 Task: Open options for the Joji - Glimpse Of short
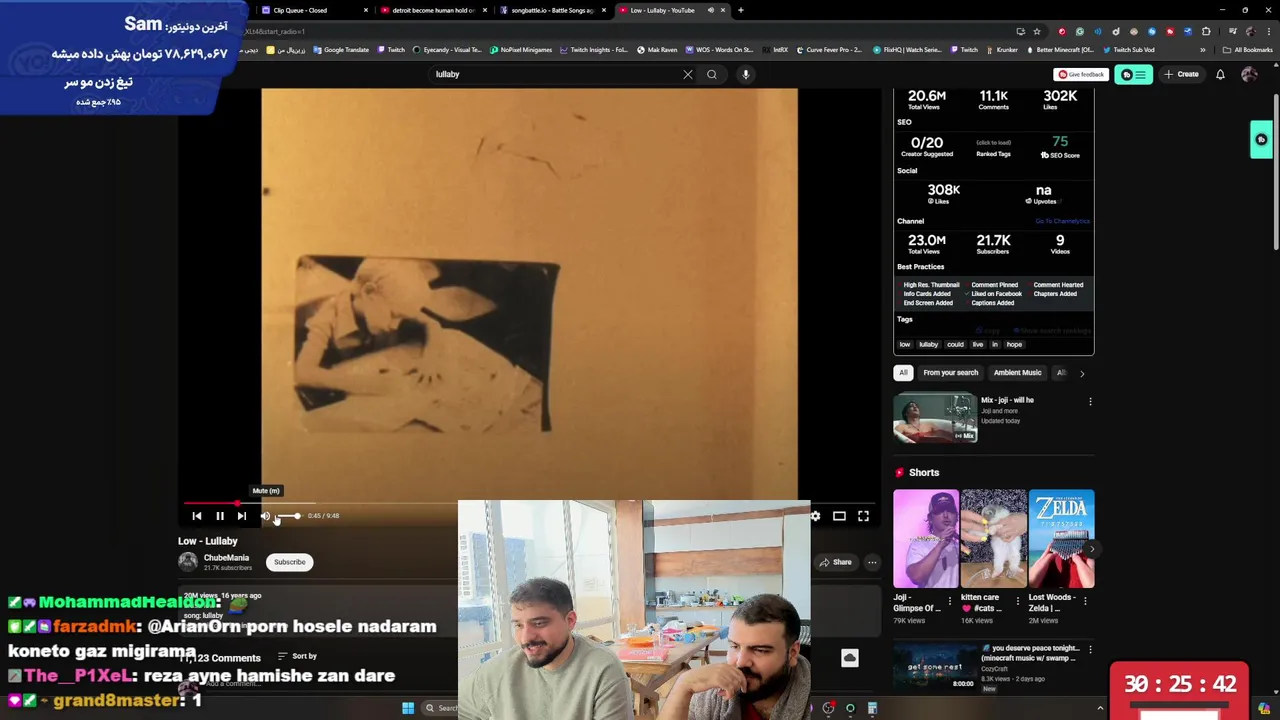[950, 602]
